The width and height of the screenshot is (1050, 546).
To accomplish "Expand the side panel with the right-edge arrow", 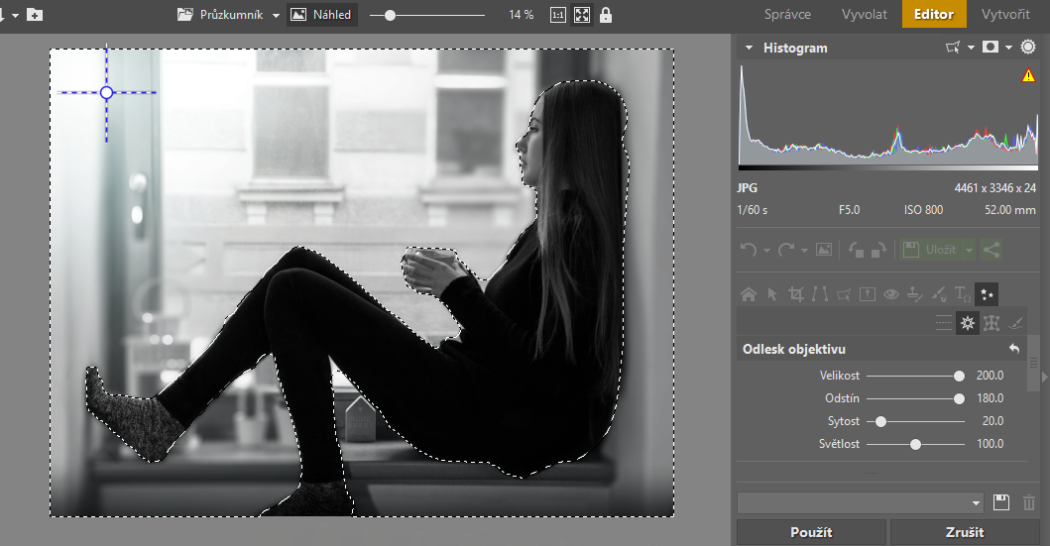I will tap(1045, 377).
